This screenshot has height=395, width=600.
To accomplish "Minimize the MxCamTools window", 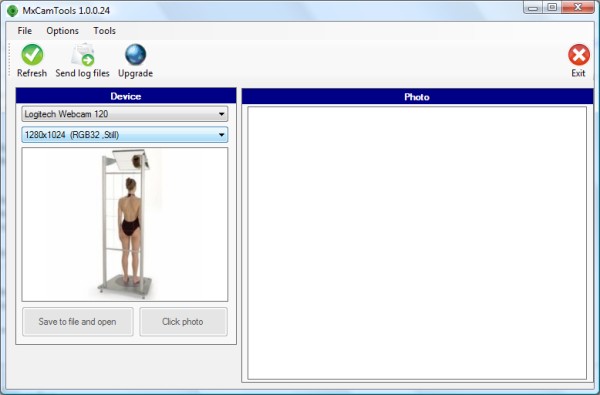I will pos(533,7).
